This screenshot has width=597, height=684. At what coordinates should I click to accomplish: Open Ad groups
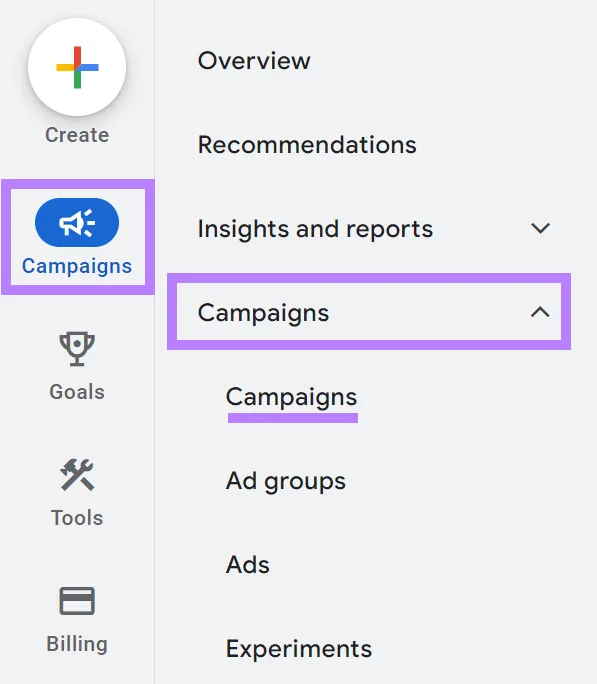(x=286, y=481)
